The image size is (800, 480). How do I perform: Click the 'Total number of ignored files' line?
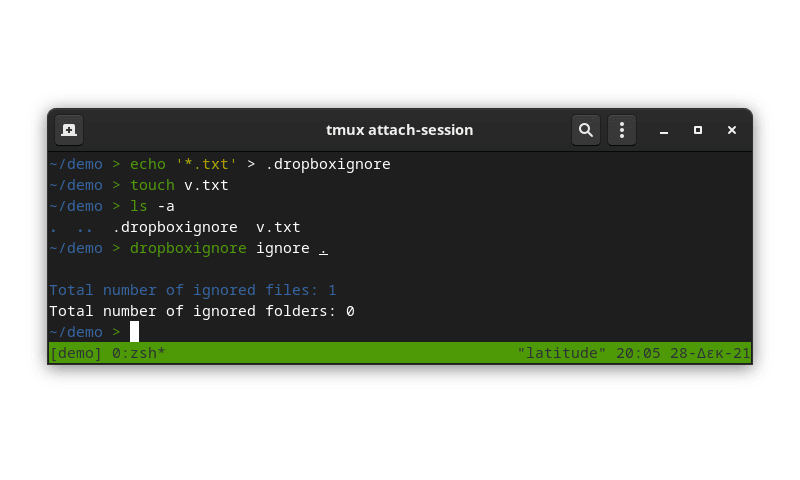pyautogui.click(x=193, y=290)
